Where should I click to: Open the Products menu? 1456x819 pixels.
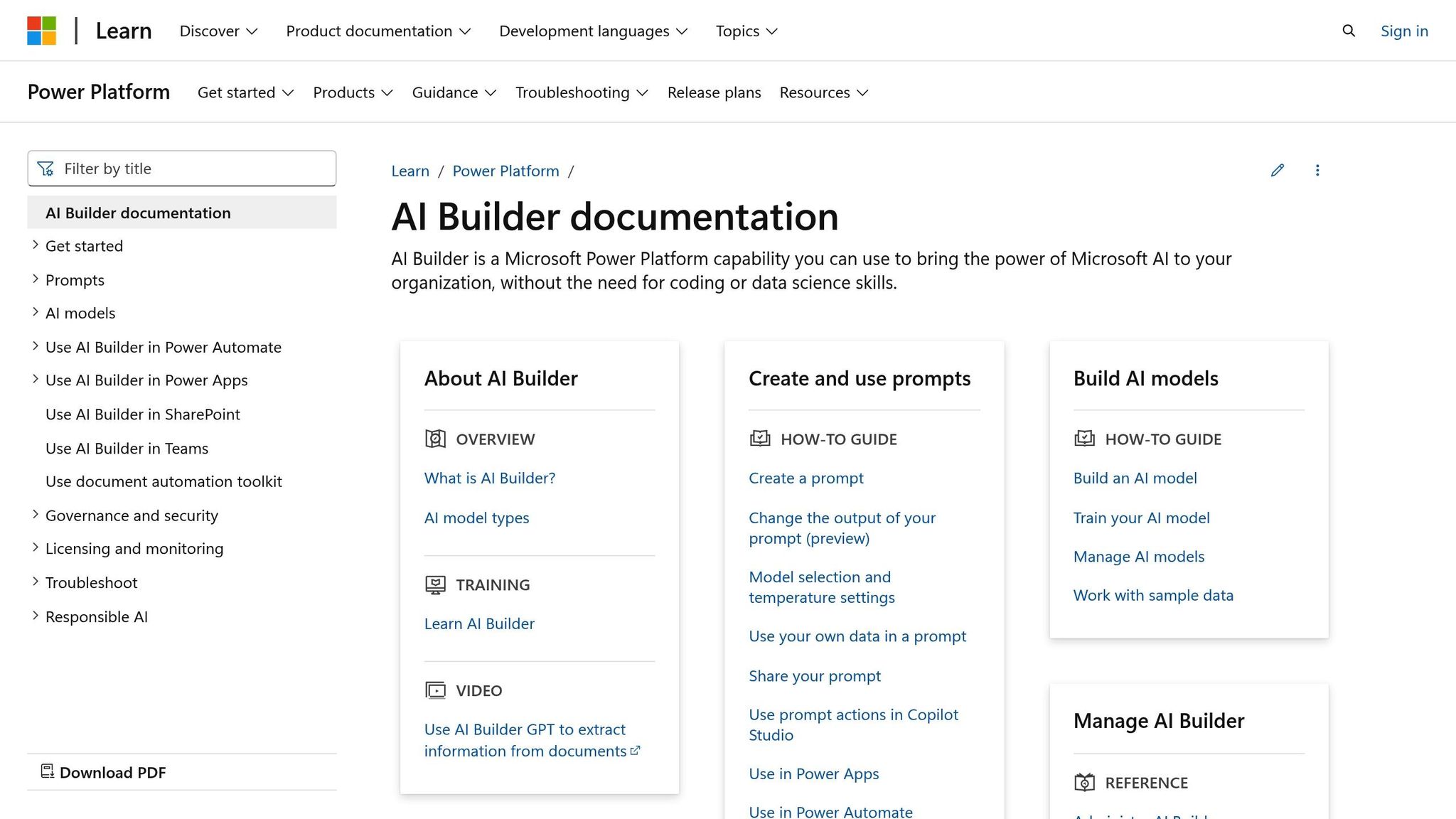click(353, 92)
